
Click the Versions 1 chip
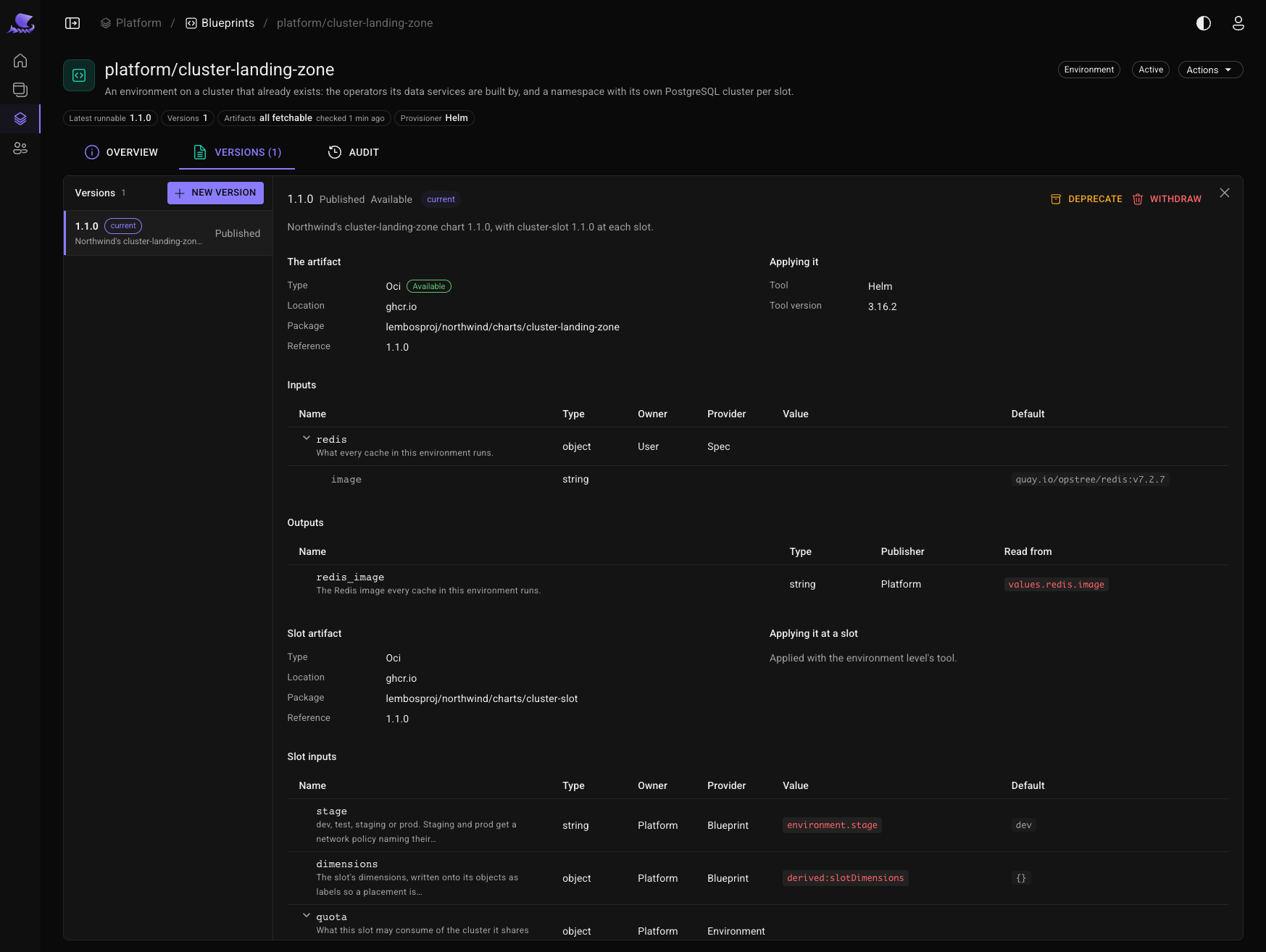click(187, 118)
